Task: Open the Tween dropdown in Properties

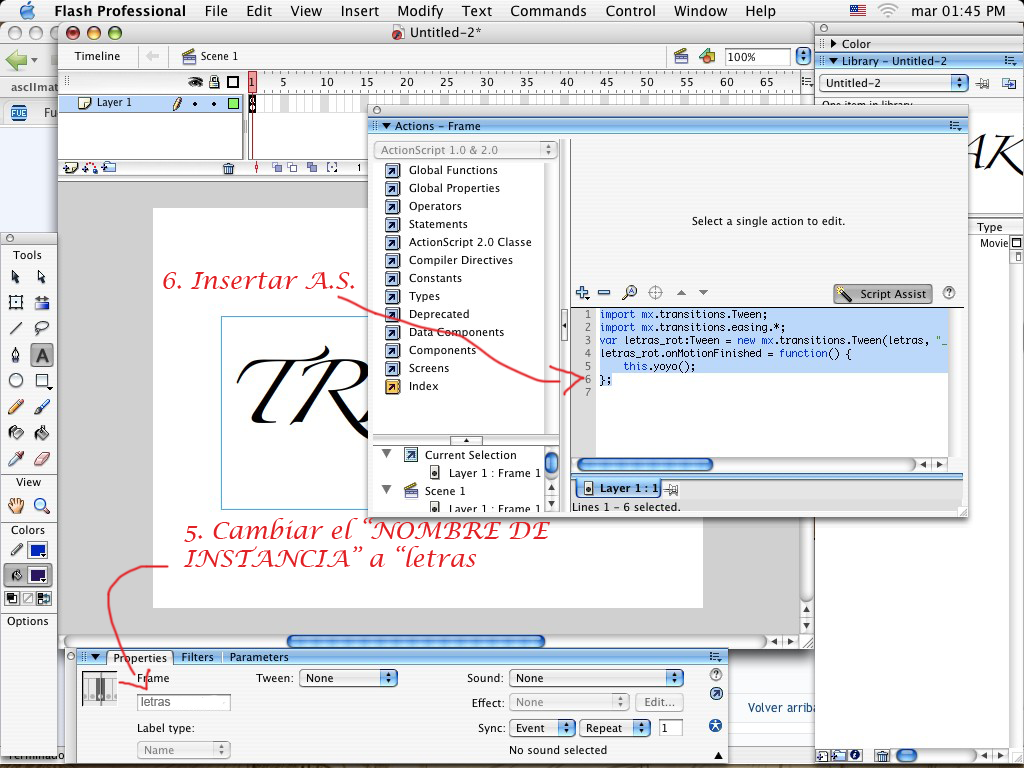Action: click(348, 678)
